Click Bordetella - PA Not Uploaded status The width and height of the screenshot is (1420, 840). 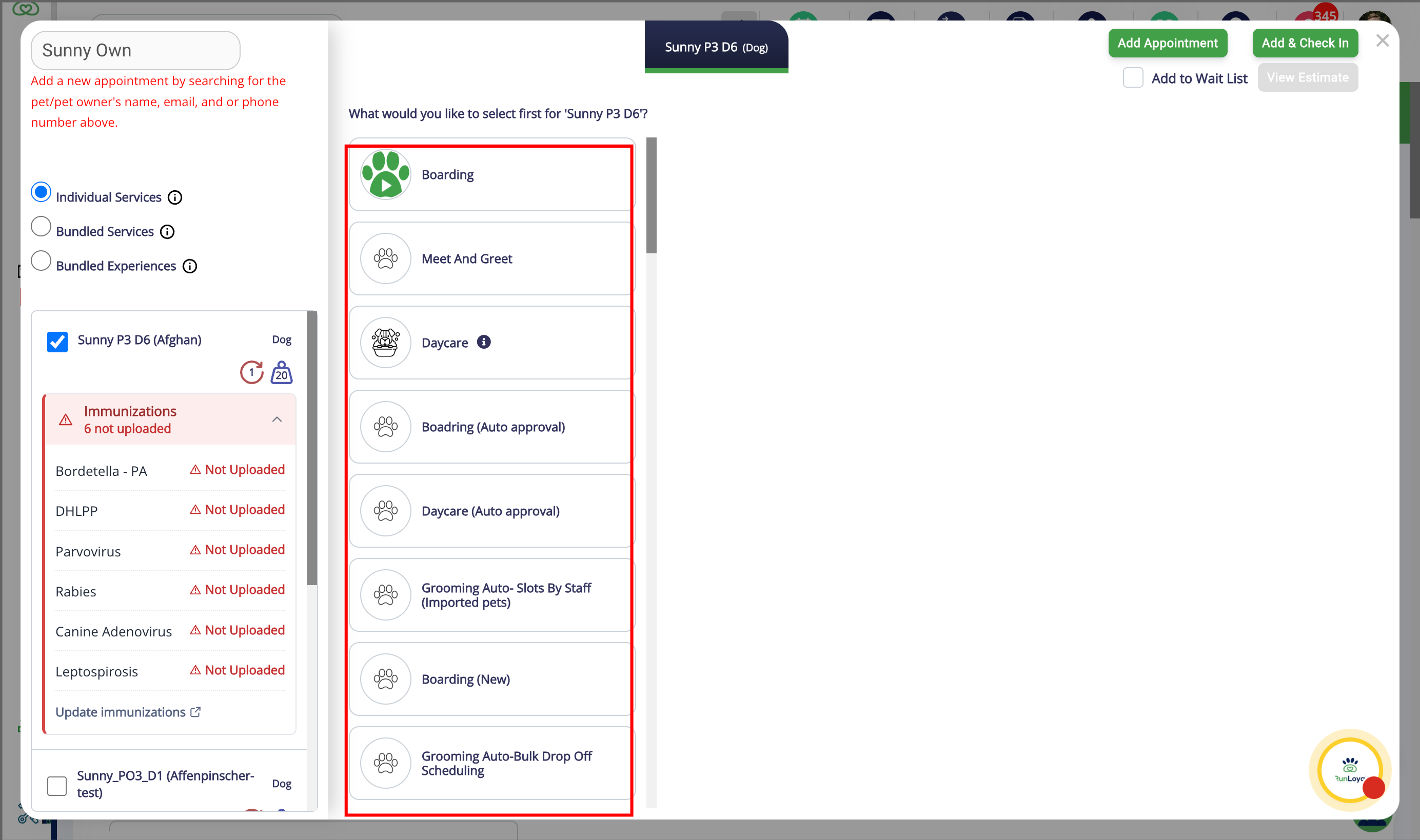(237, 470)
